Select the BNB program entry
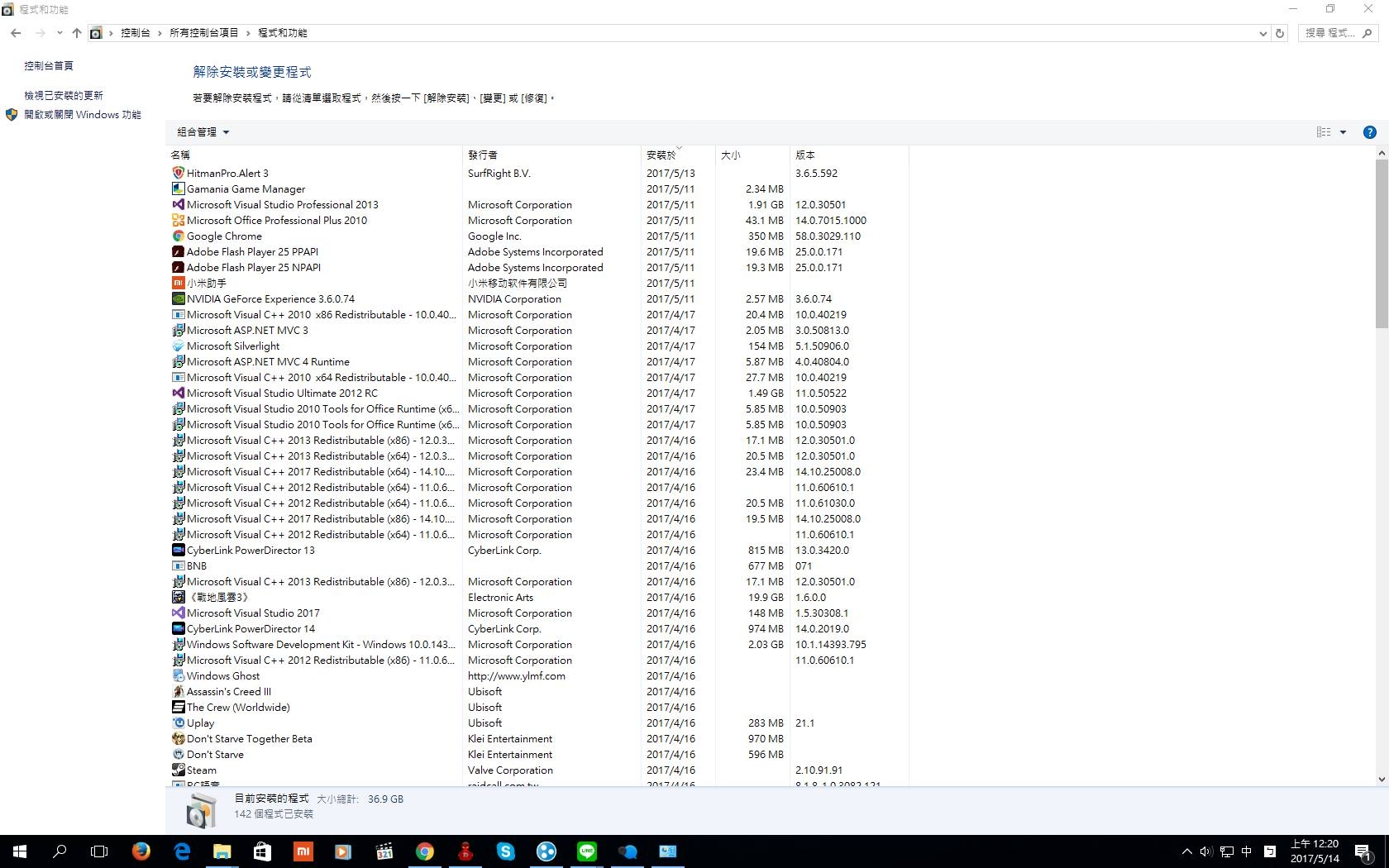Screen dimensions: 1389x868 point(537,565)
